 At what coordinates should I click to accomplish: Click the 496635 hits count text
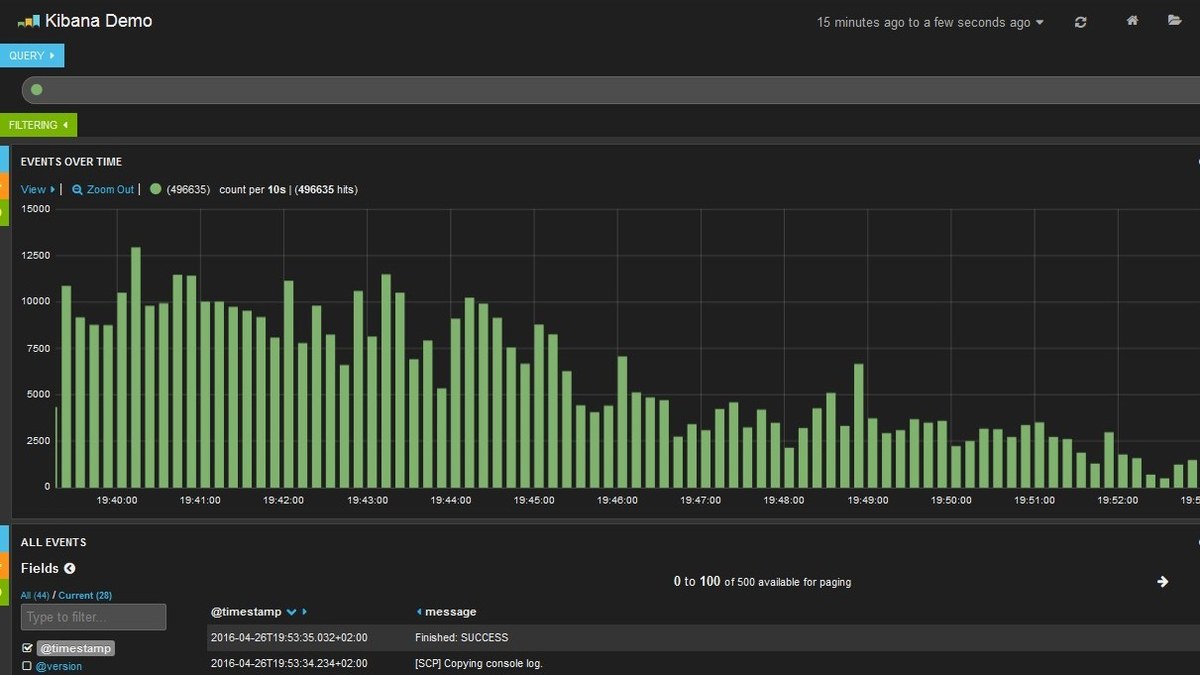327,189
